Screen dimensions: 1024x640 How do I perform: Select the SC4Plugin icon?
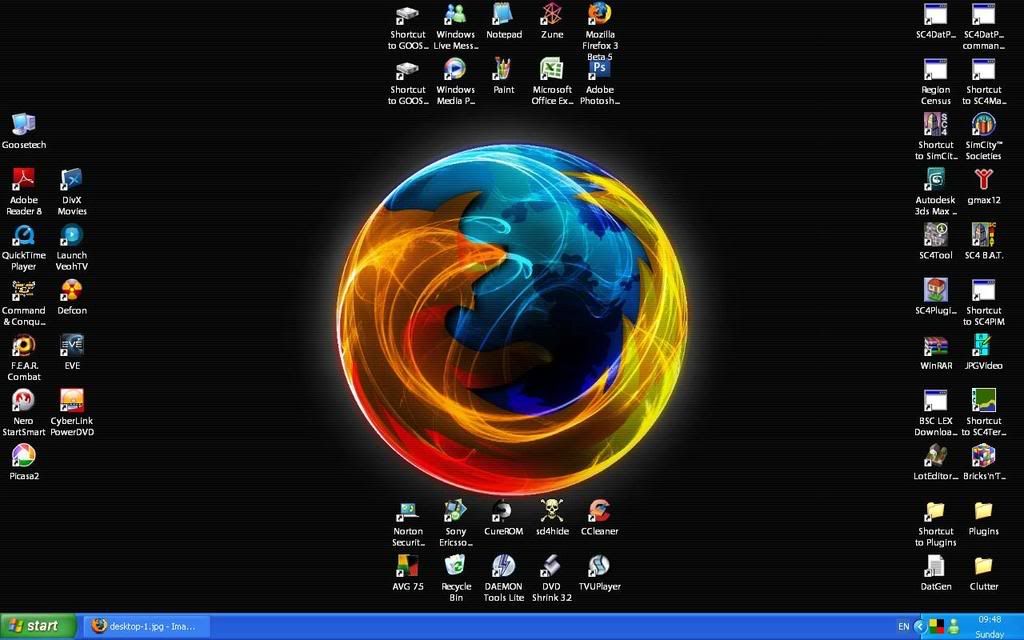[935, 290]
